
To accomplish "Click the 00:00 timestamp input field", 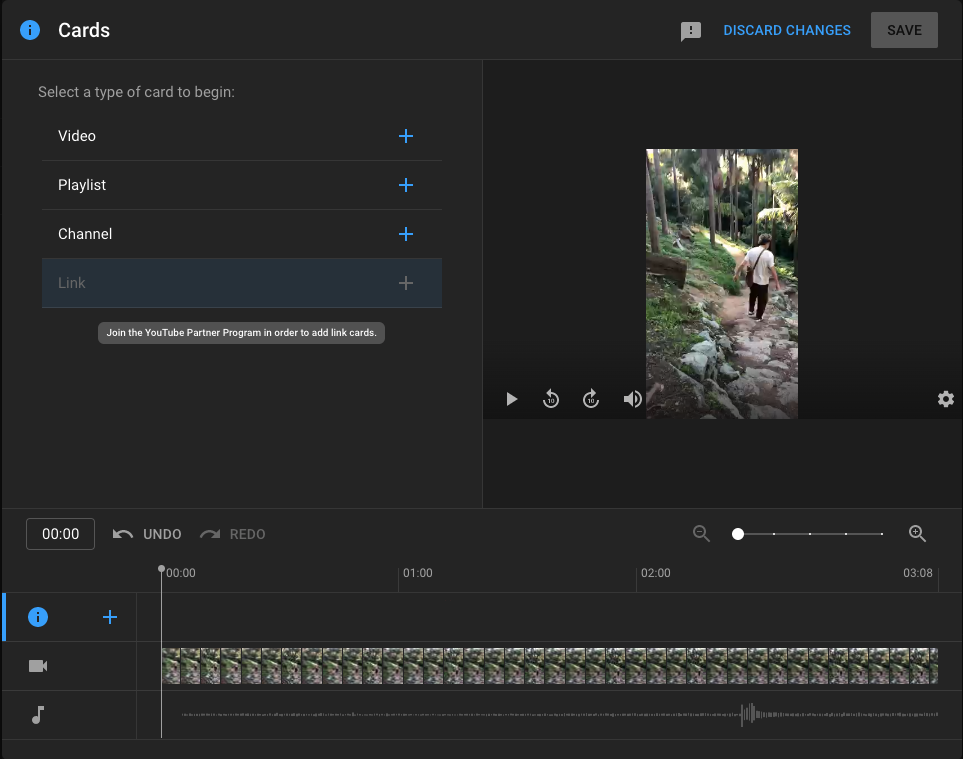I will [x=60, y=534].
